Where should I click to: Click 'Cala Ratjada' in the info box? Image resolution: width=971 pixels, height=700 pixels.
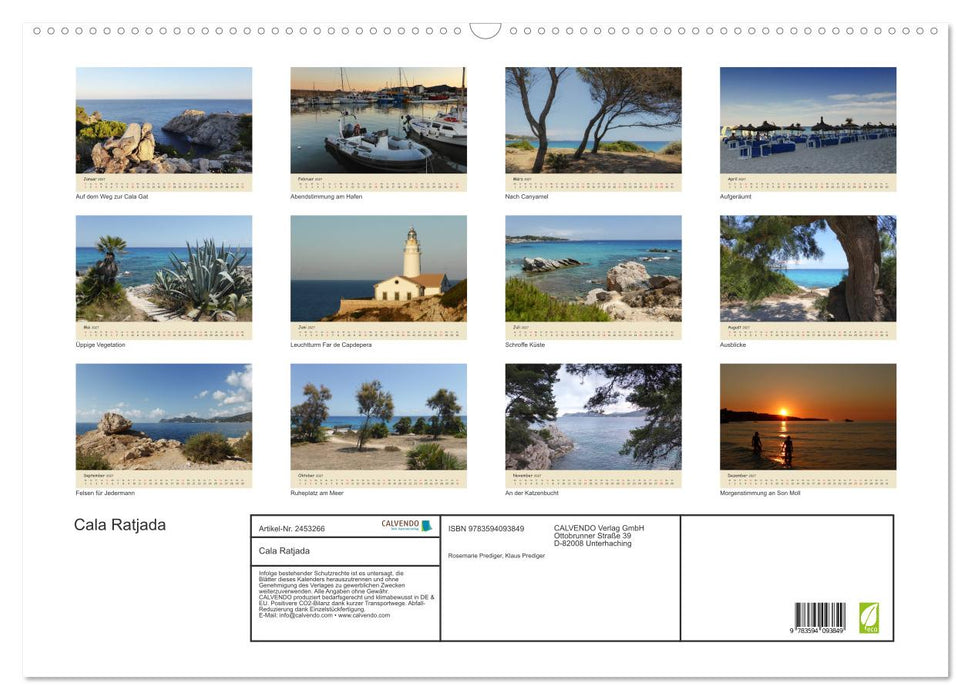pyautogui.click(x=284, y=551)
